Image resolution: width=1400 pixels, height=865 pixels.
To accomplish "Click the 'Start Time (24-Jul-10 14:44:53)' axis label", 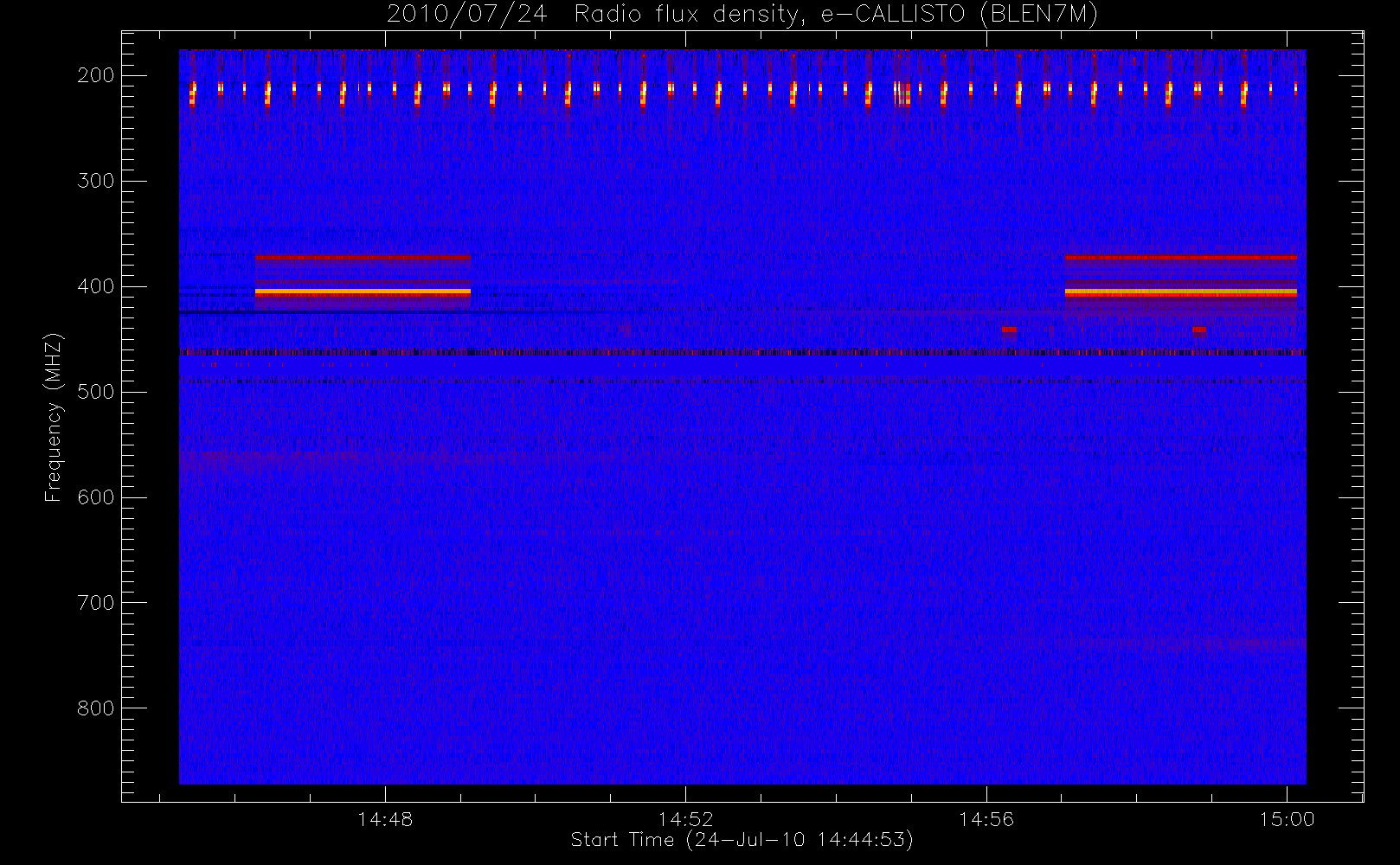I will (742, 840).
